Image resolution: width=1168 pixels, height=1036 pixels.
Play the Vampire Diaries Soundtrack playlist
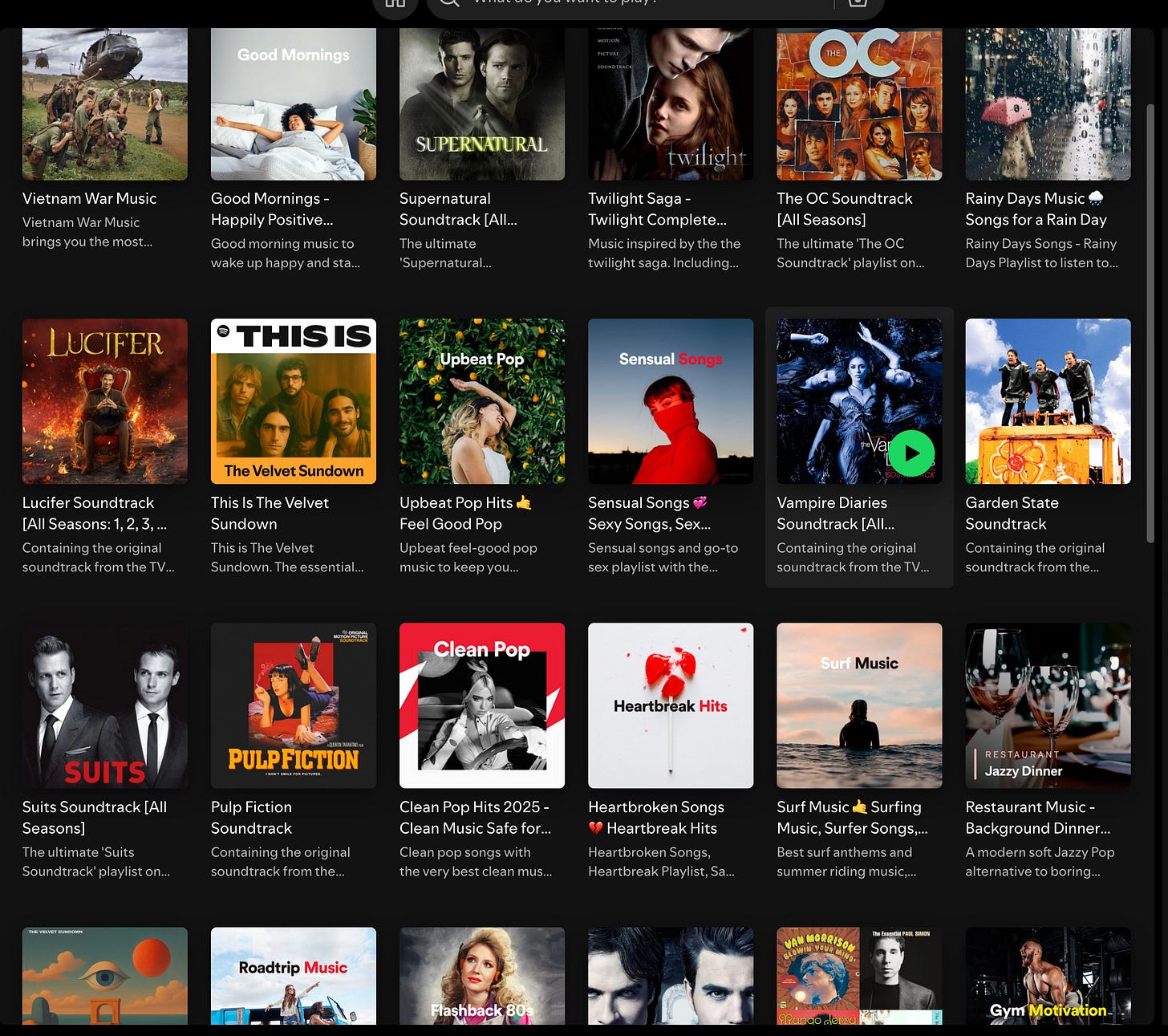click(912, 453)
